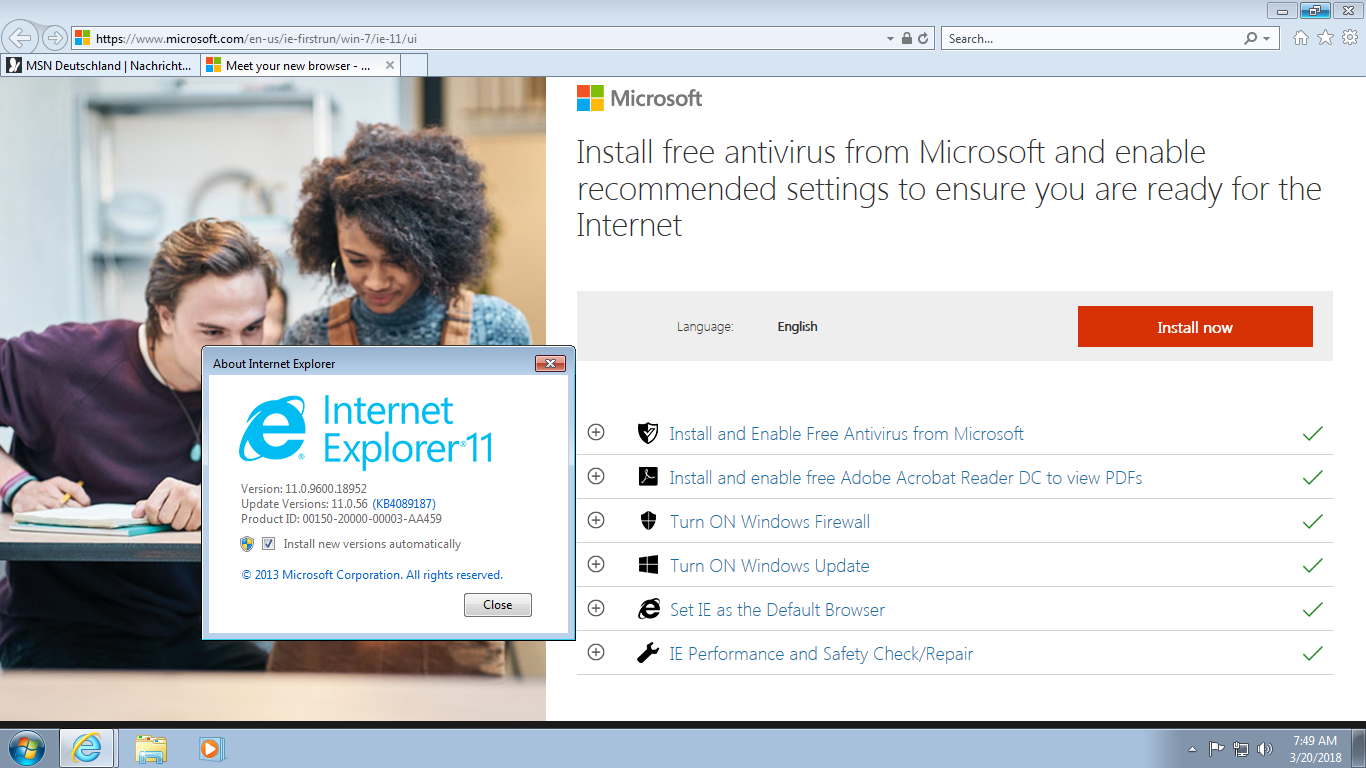Expand Set IE as Default Browser item
The width and height of the screenshot is (1366, 768).
[596, 608]
